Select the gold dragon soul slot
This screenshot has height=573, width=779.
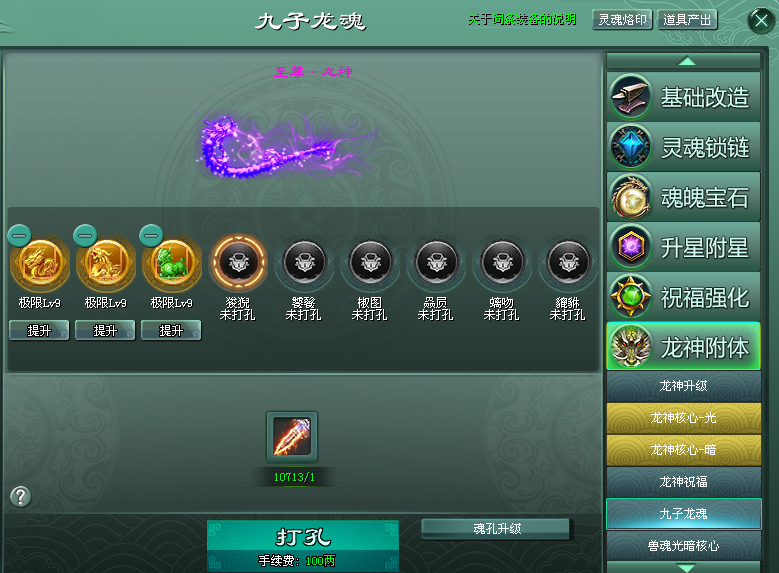(40, 263)
